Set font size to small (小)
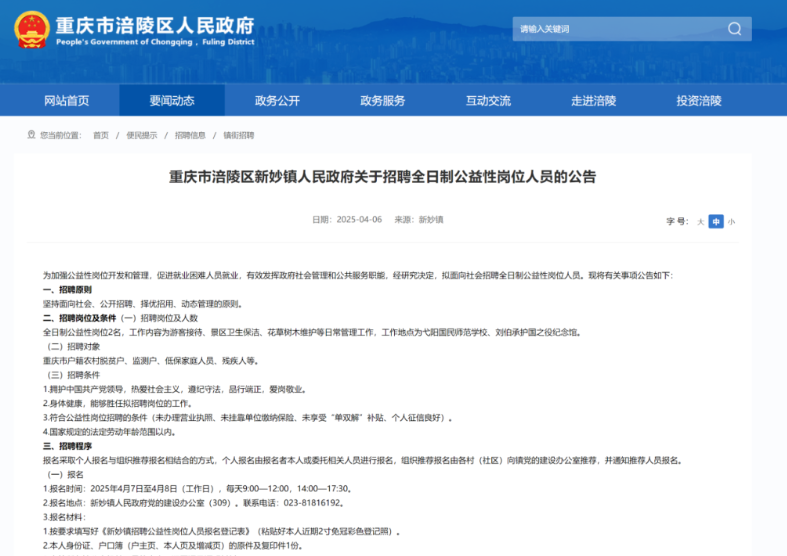 pyautogui.click(x=731, y=221)
